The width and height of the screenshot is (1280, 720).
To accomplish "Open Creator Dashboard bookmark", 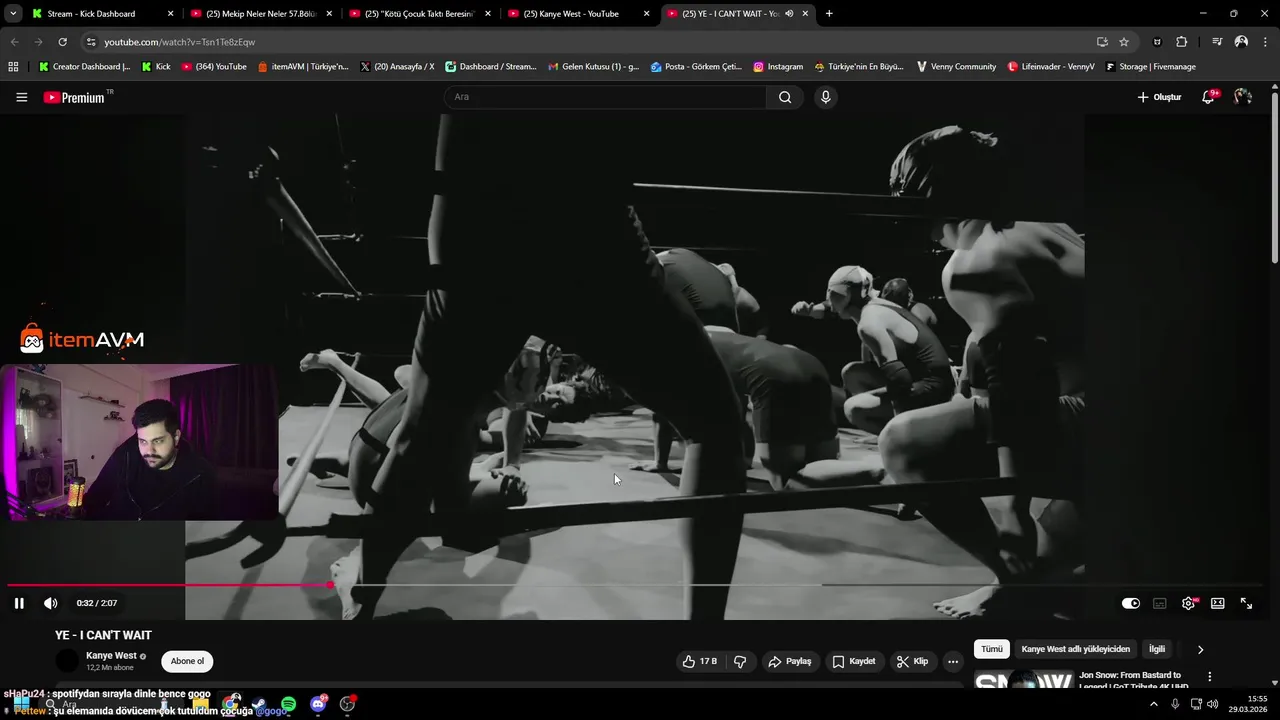I will click(x=84, y=67).
